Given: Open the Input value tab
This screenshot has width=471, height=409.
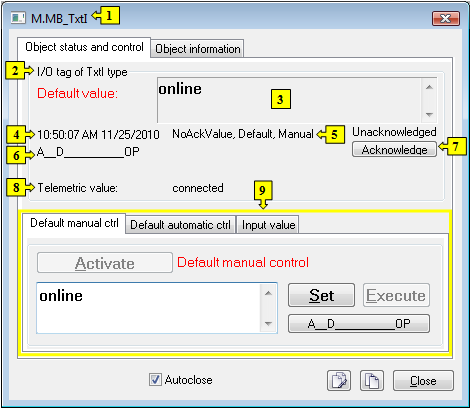Looking at the screenshot, I should point(268,225).
